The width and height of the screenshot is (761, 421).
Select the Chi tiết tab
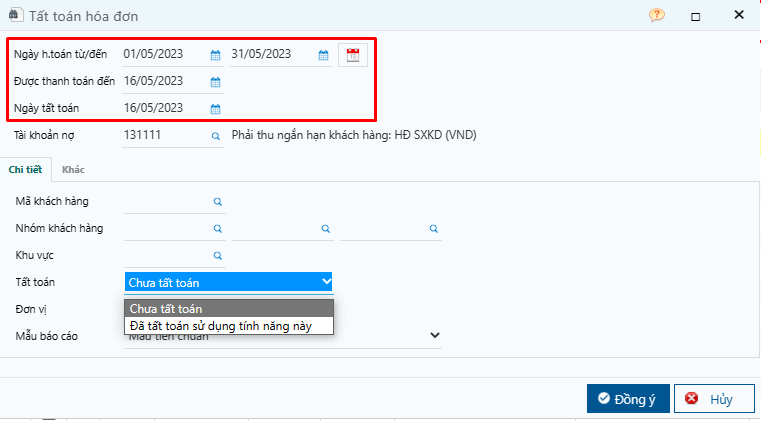25,169
